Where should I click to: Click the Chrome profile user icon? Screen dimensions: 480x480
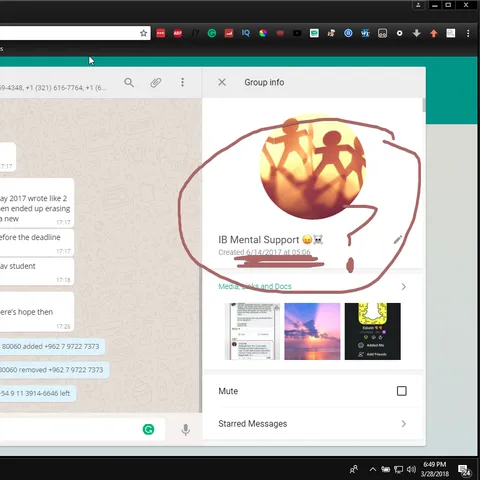pos(418,5)
